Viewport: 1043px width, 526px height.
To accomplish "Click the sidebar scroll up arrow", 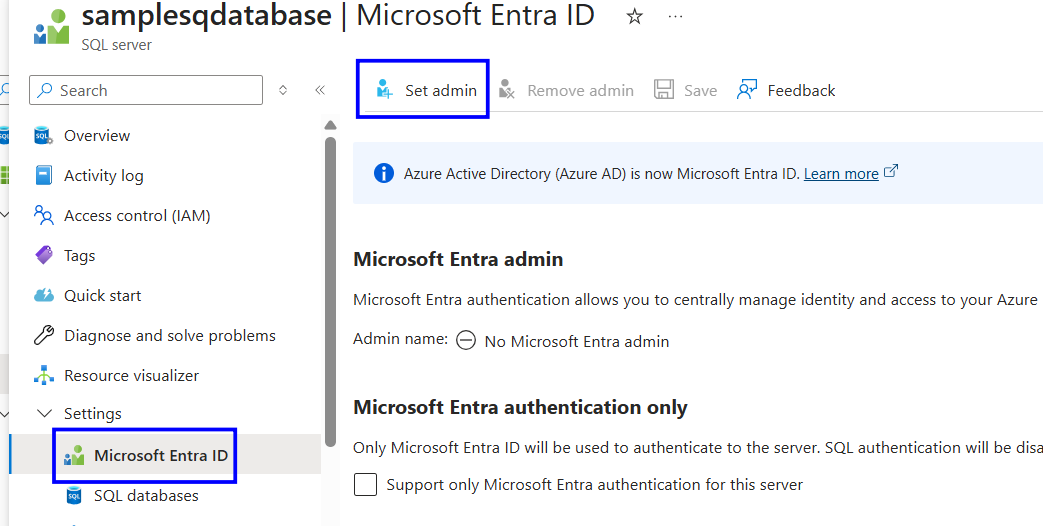I will [330, 125].
